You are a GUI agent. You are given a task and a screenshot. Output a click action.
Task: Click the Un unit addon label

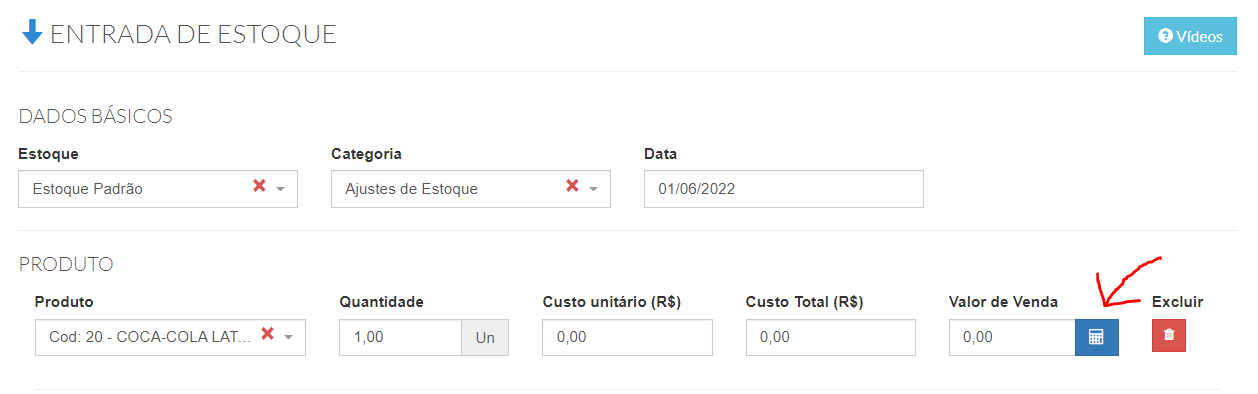485,338
